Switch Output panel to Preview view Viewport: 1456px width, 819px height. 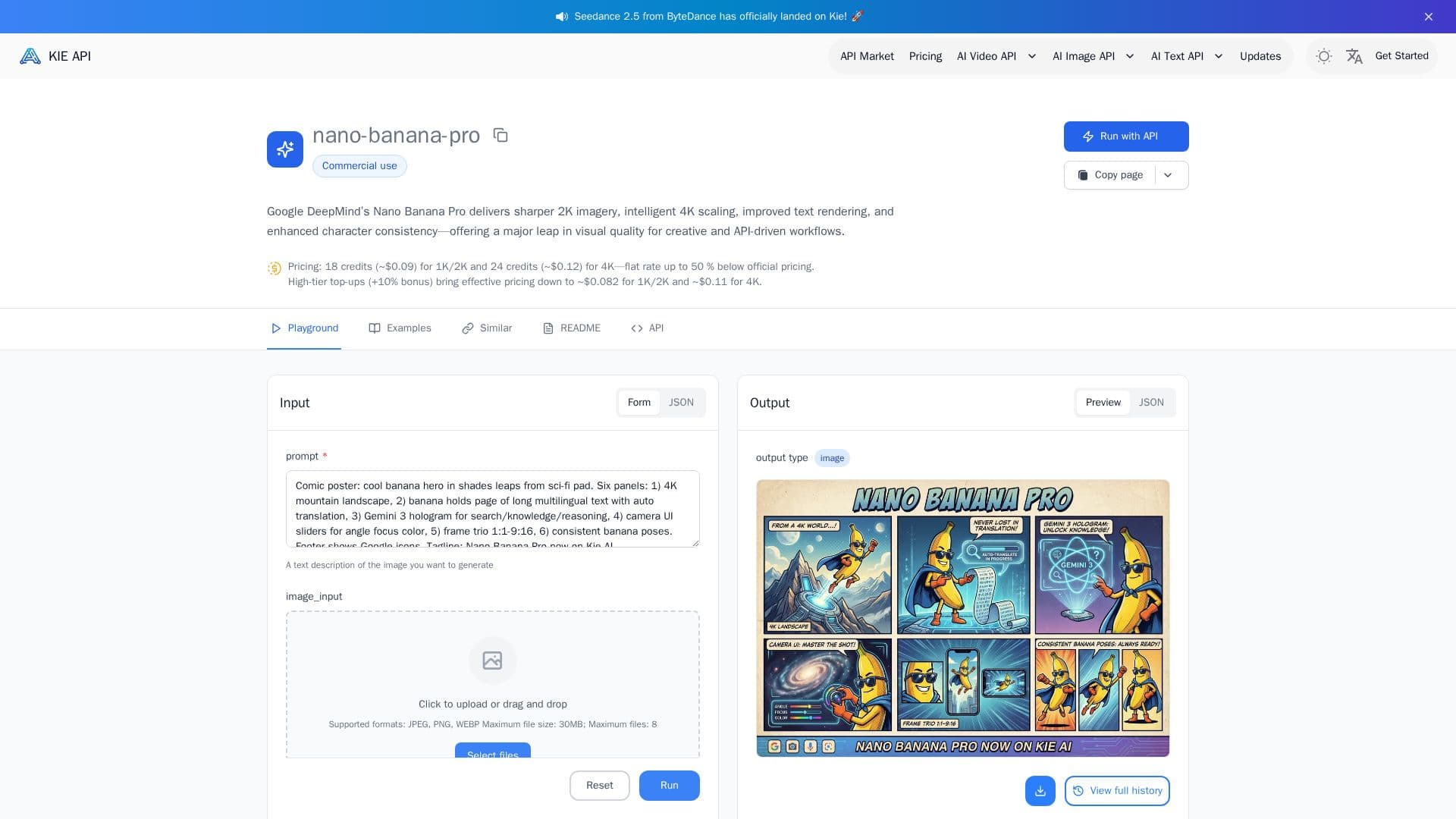[1103, 403]
